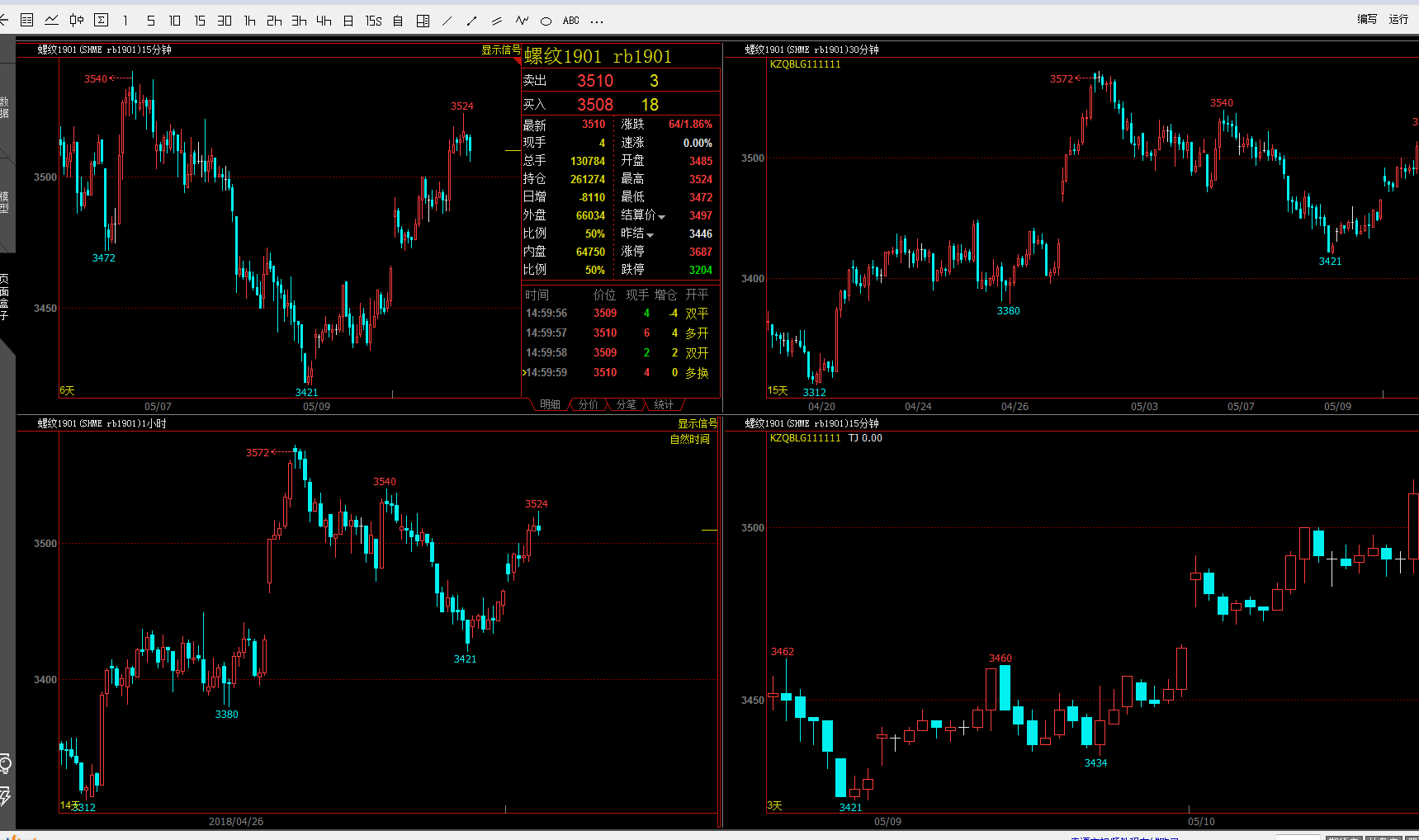Switch chart to 1h period

tap(249, 21)
